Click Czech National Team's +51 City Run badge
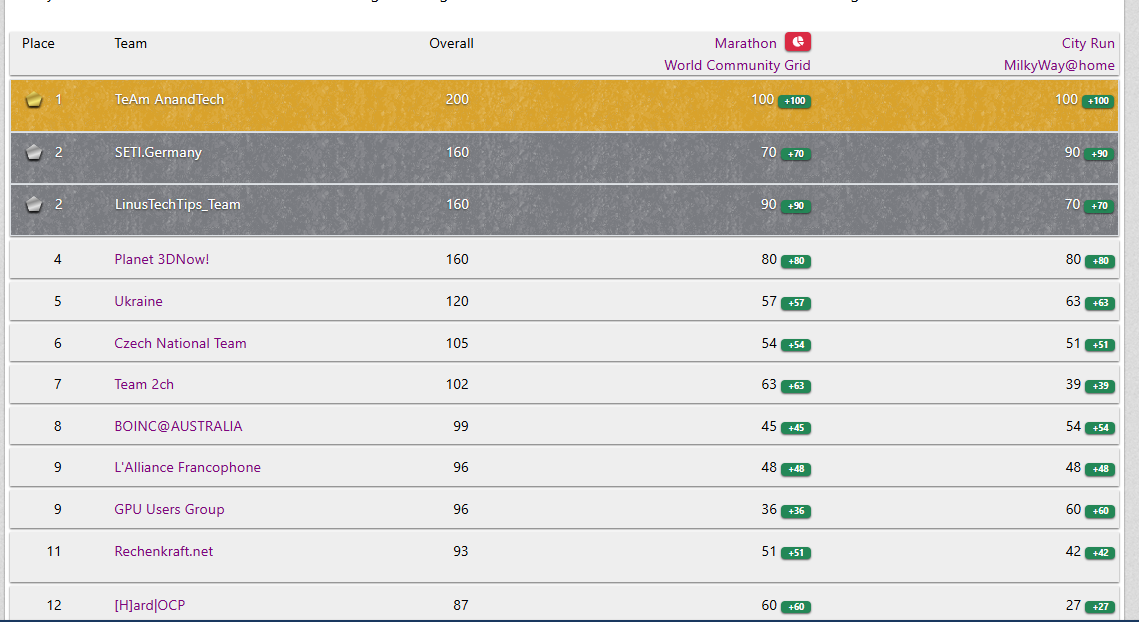Screen dimensions: 1139x622 (1100, 345)
